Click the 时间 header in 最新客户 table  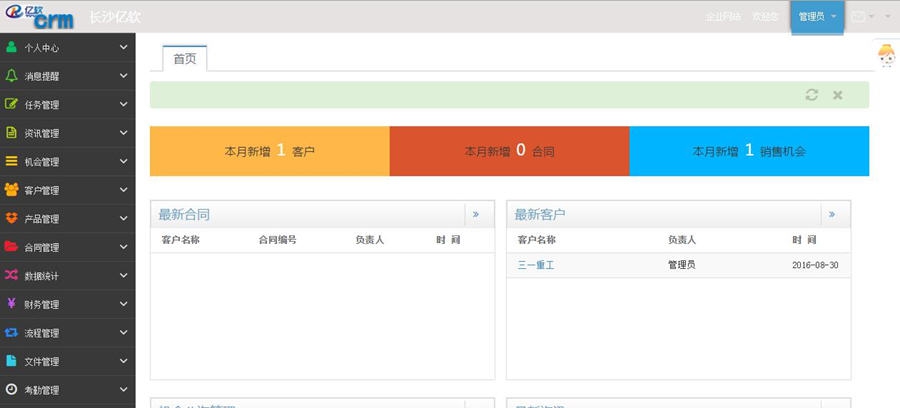(x=804, y=240)
